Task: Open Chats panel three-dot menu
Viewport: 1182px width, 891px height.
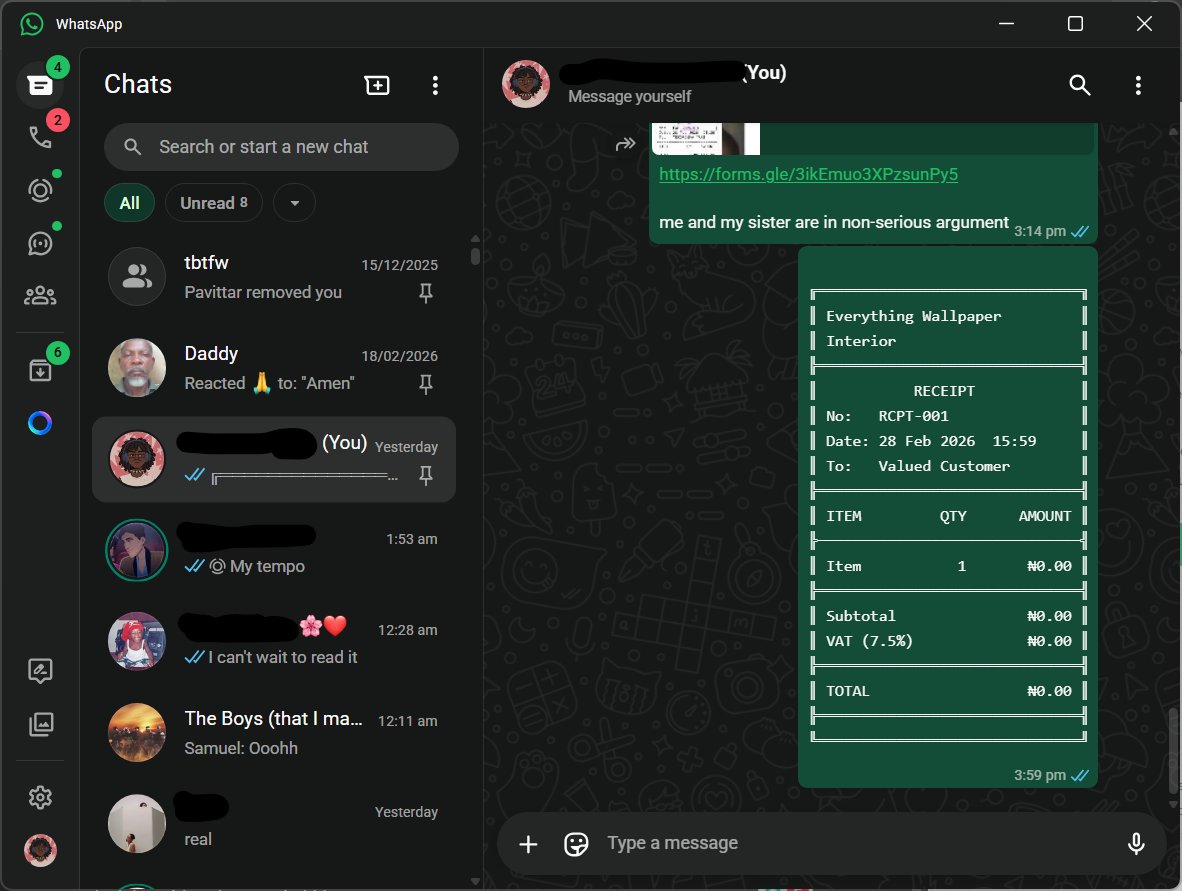Action: (x=435, y=85)
